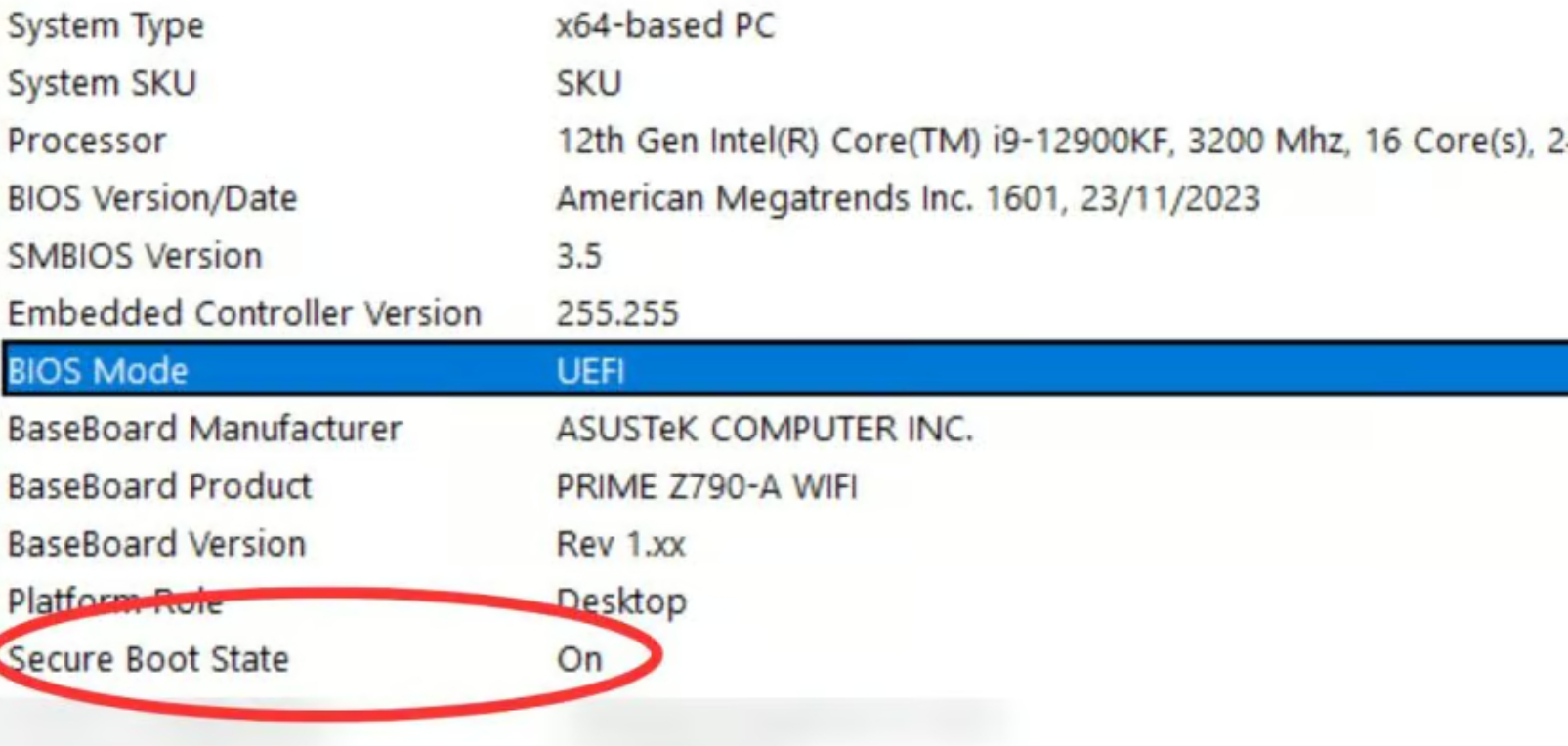This screenshot has height=746, width=1568.
Task: Click the highlighted BIOS Mode label
Action: pos(98,371)
